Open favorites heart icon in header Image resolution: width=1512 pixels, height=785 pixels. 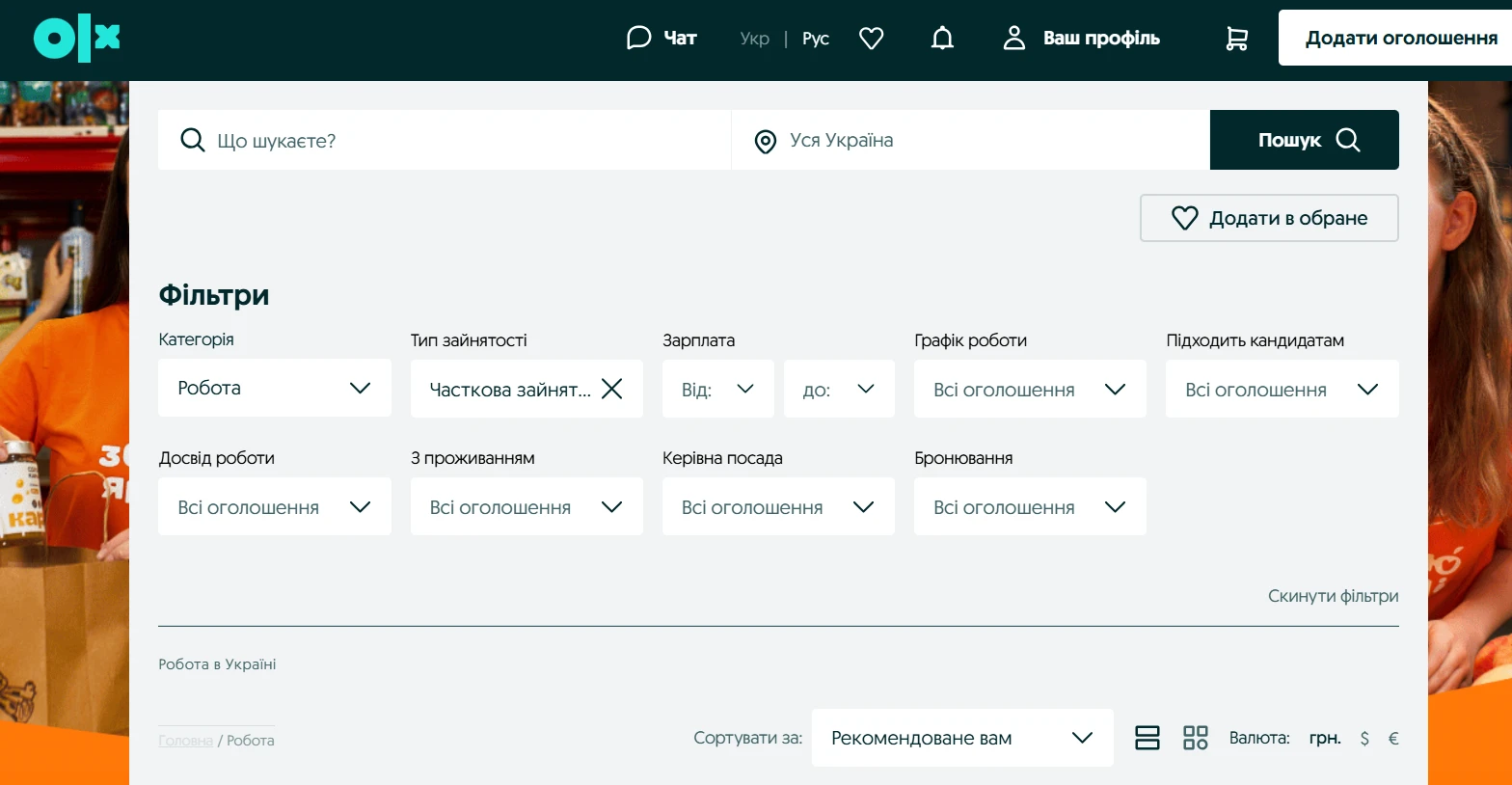pyautogui.click(x=872, y=39)
